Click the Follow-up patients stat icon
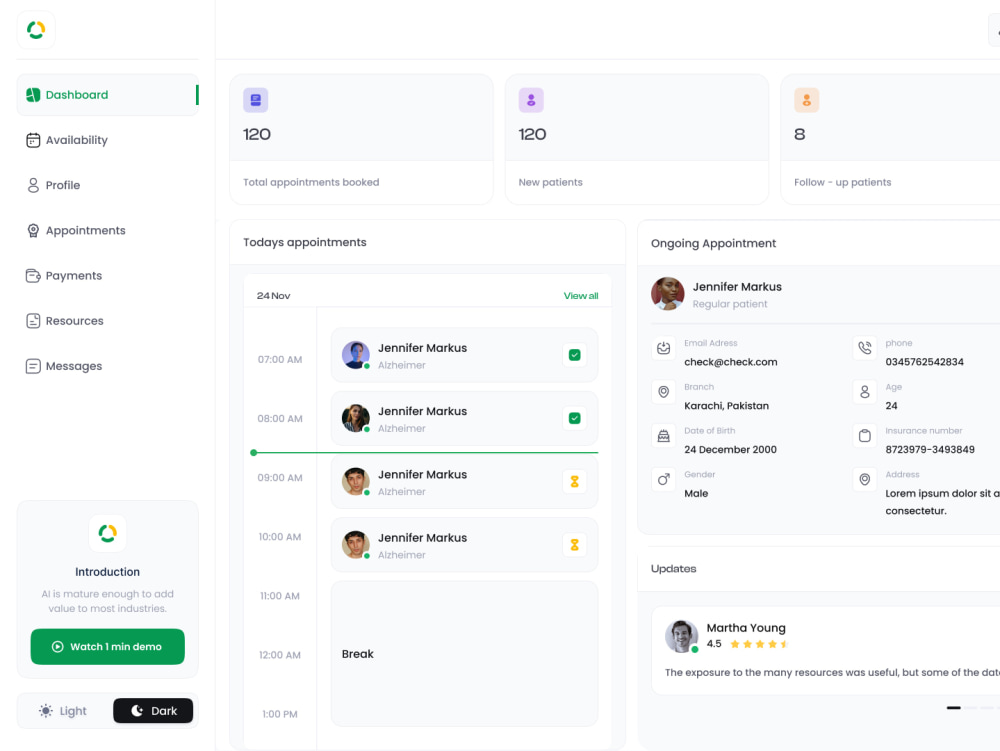 [x=806, y=100]
